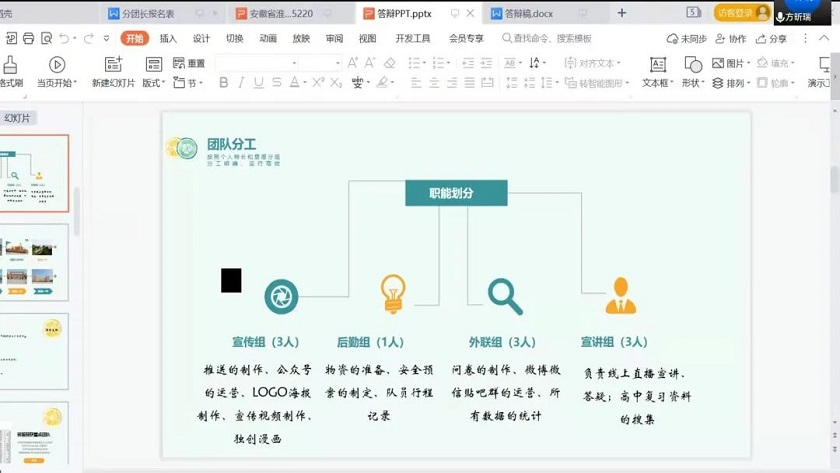Open a new tab with the plus button

[x=621, y=13]
